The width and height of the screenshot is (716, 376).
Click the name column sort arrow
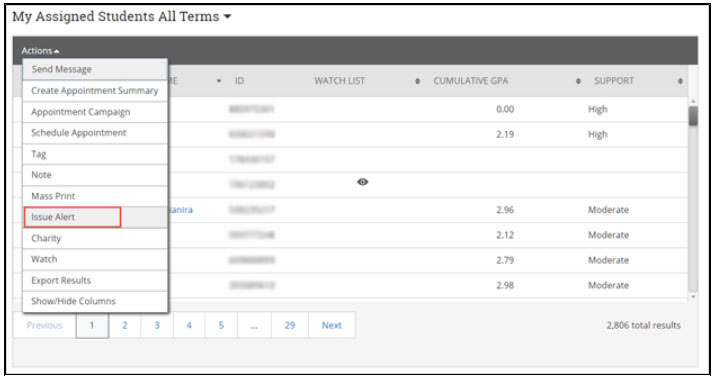coord(219,81)
